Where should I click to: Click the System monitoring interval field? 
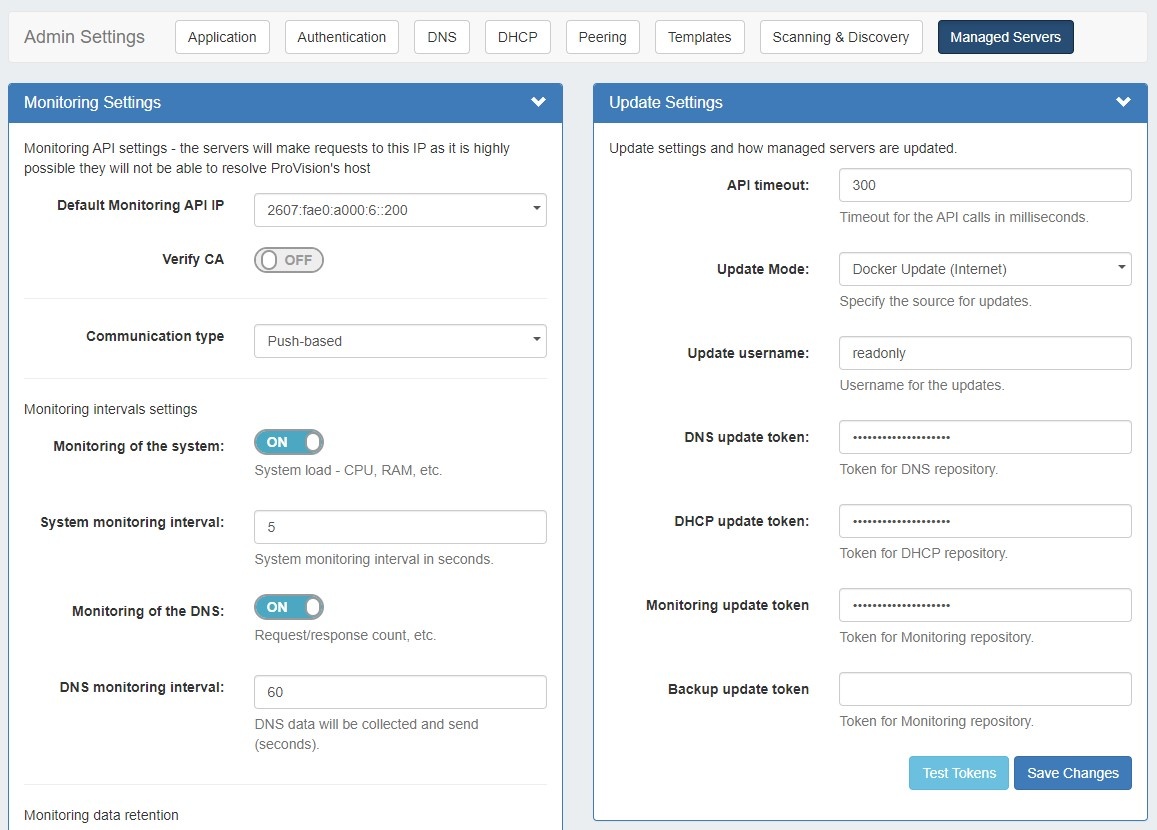point(400,527)
